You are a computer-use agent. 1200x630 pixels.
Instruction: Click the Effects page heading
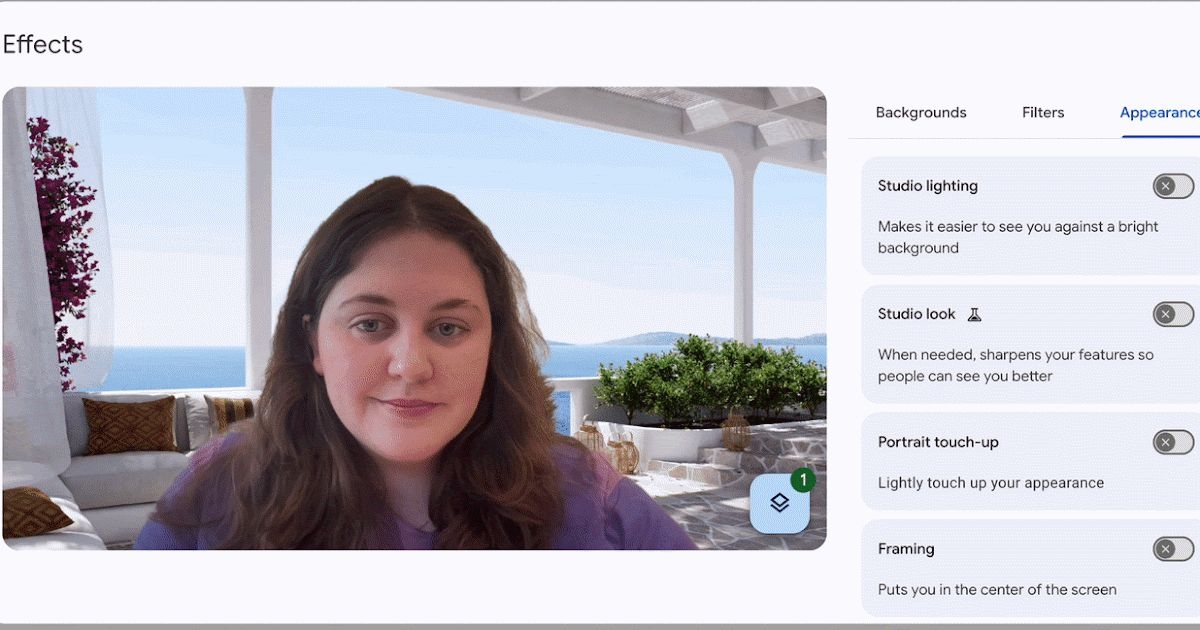click(43, 44)
